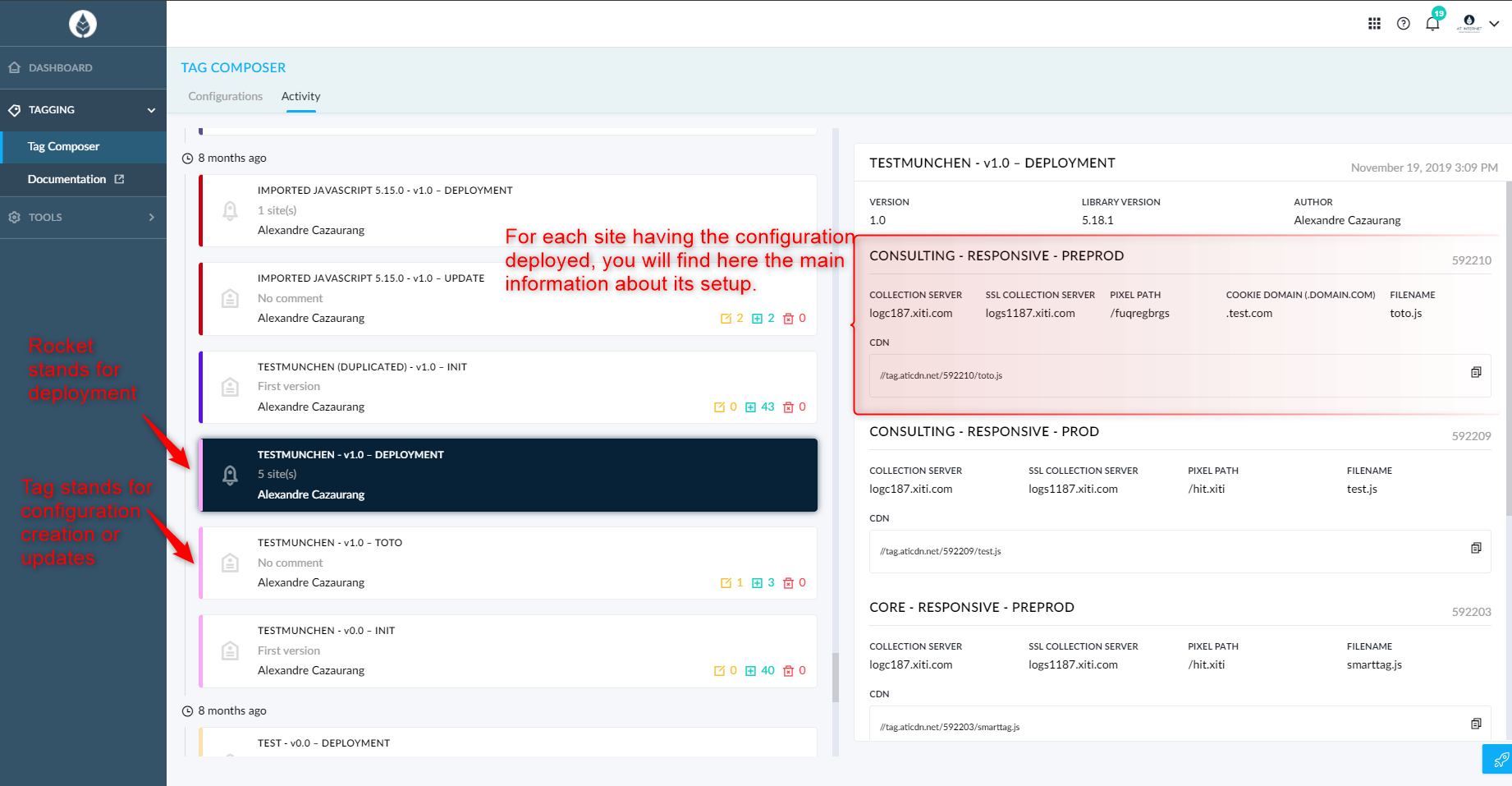
Task: Copy the toto.js CDN link
Action: pos(1476,373)
